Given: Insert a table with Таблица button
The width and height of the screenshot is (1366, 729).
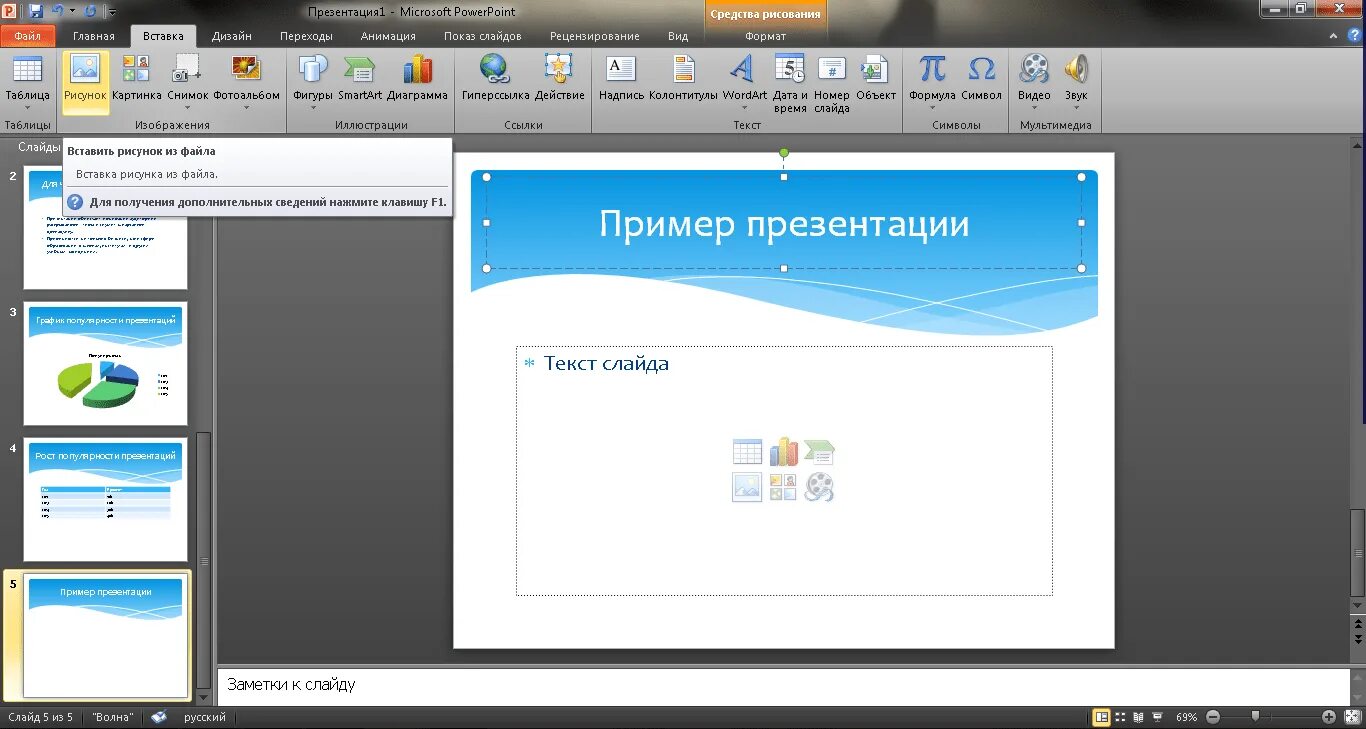Looking at the screenshot, I should (27, 82).
